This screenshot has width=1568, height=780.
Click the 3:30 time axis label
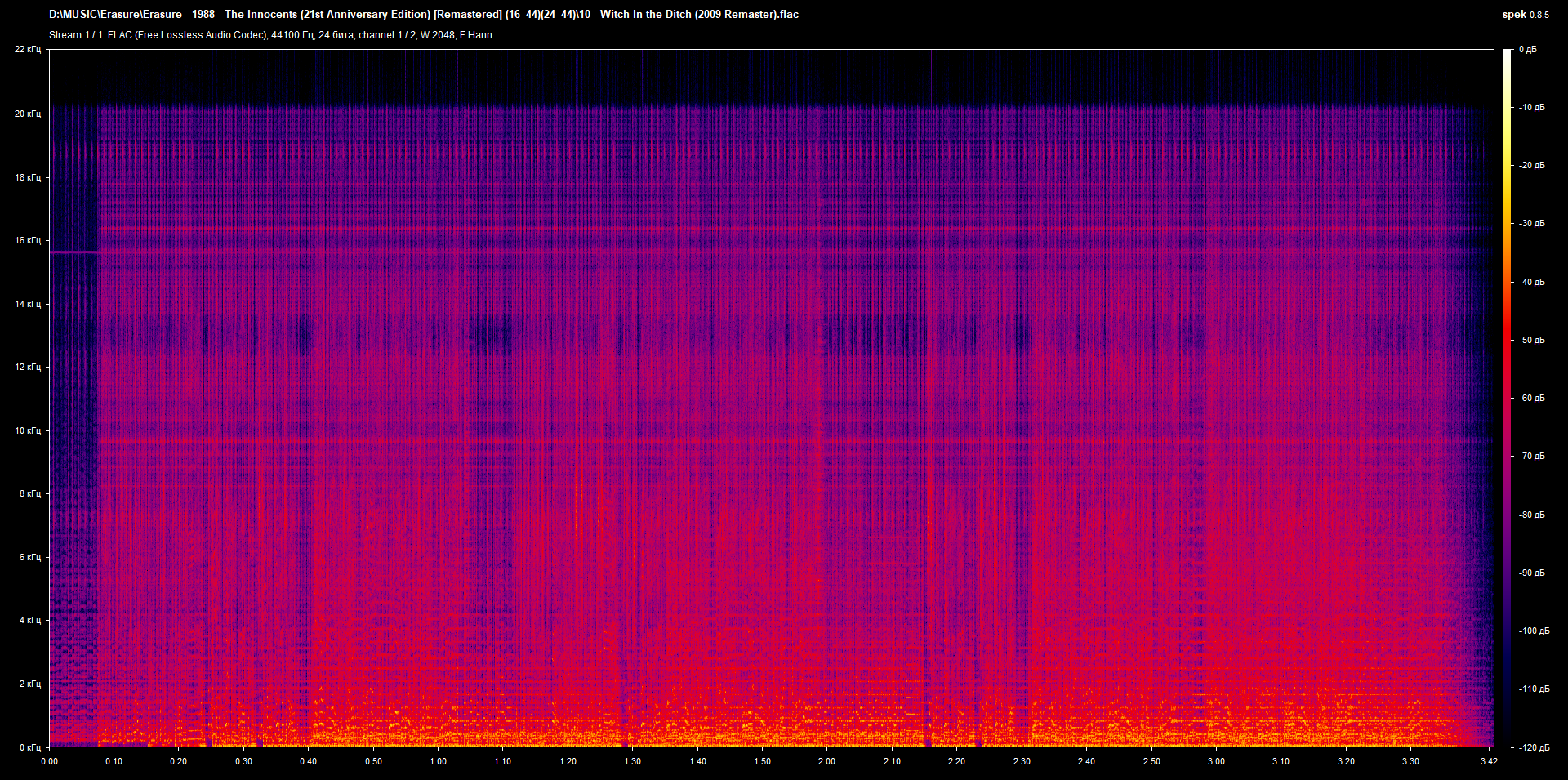1410,761
